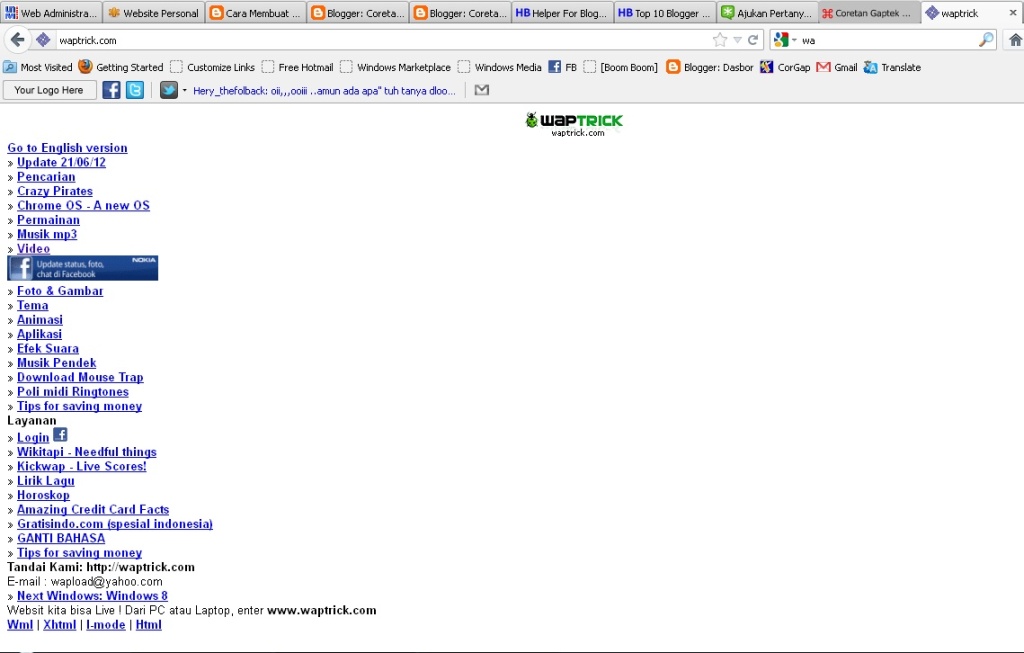
Task: Select the I-mode version link
Action: coord(106,624)
